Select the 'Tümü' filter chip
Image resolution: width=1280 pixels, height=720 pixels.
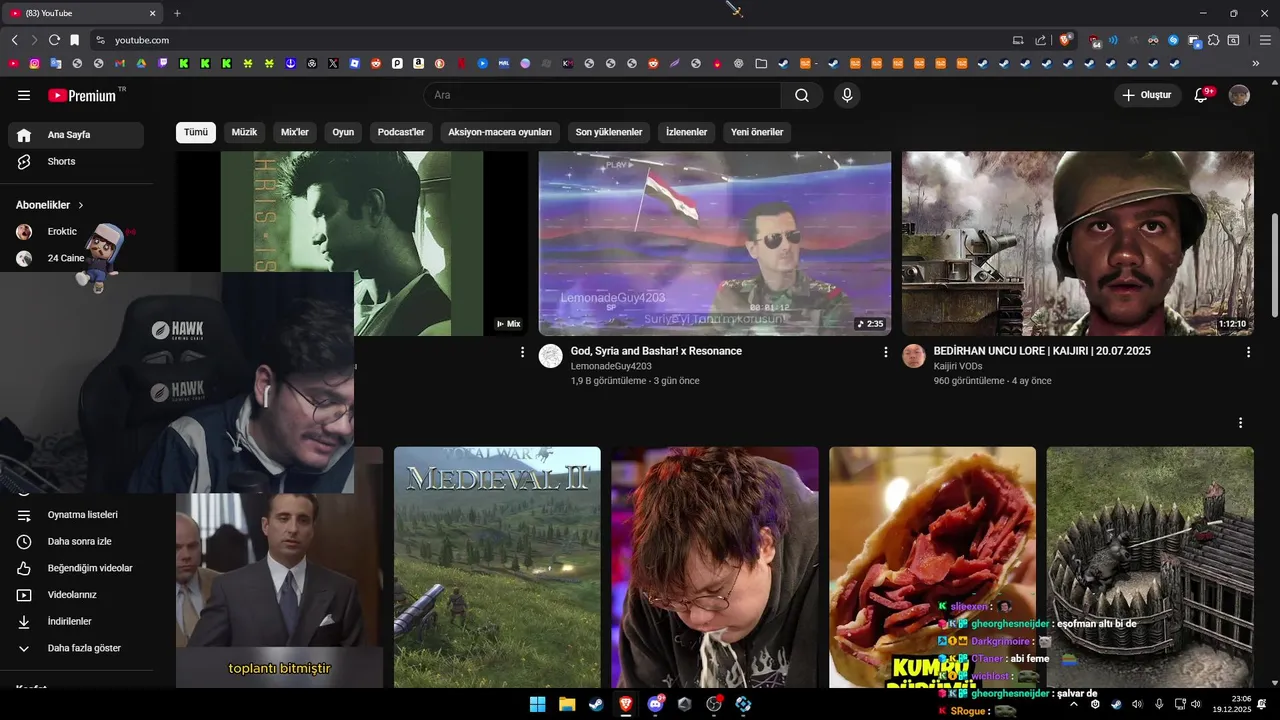click(x=196, y=132)
